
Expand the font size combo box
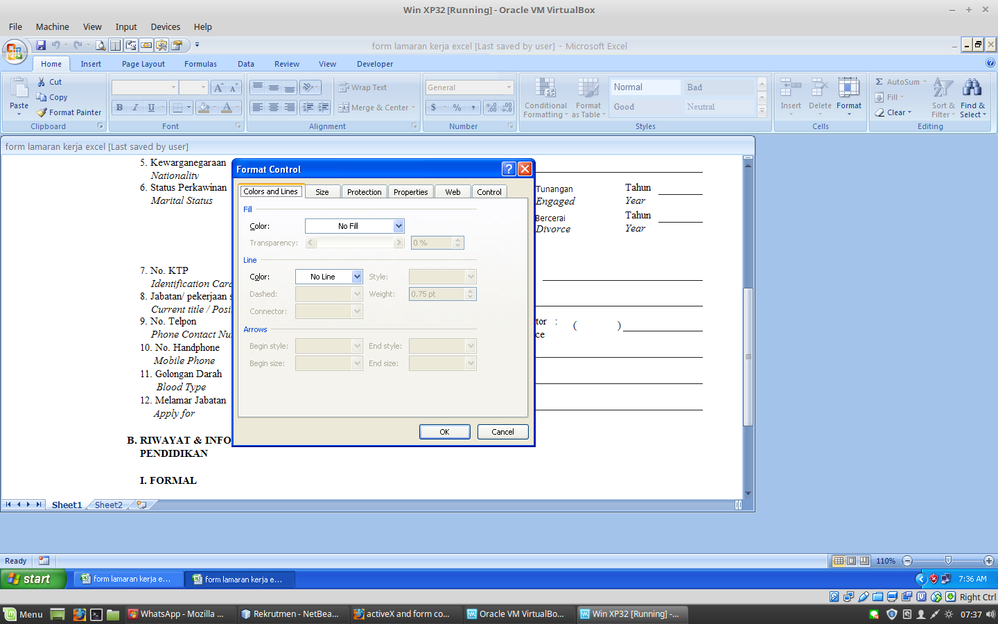[x=203, y=87]
